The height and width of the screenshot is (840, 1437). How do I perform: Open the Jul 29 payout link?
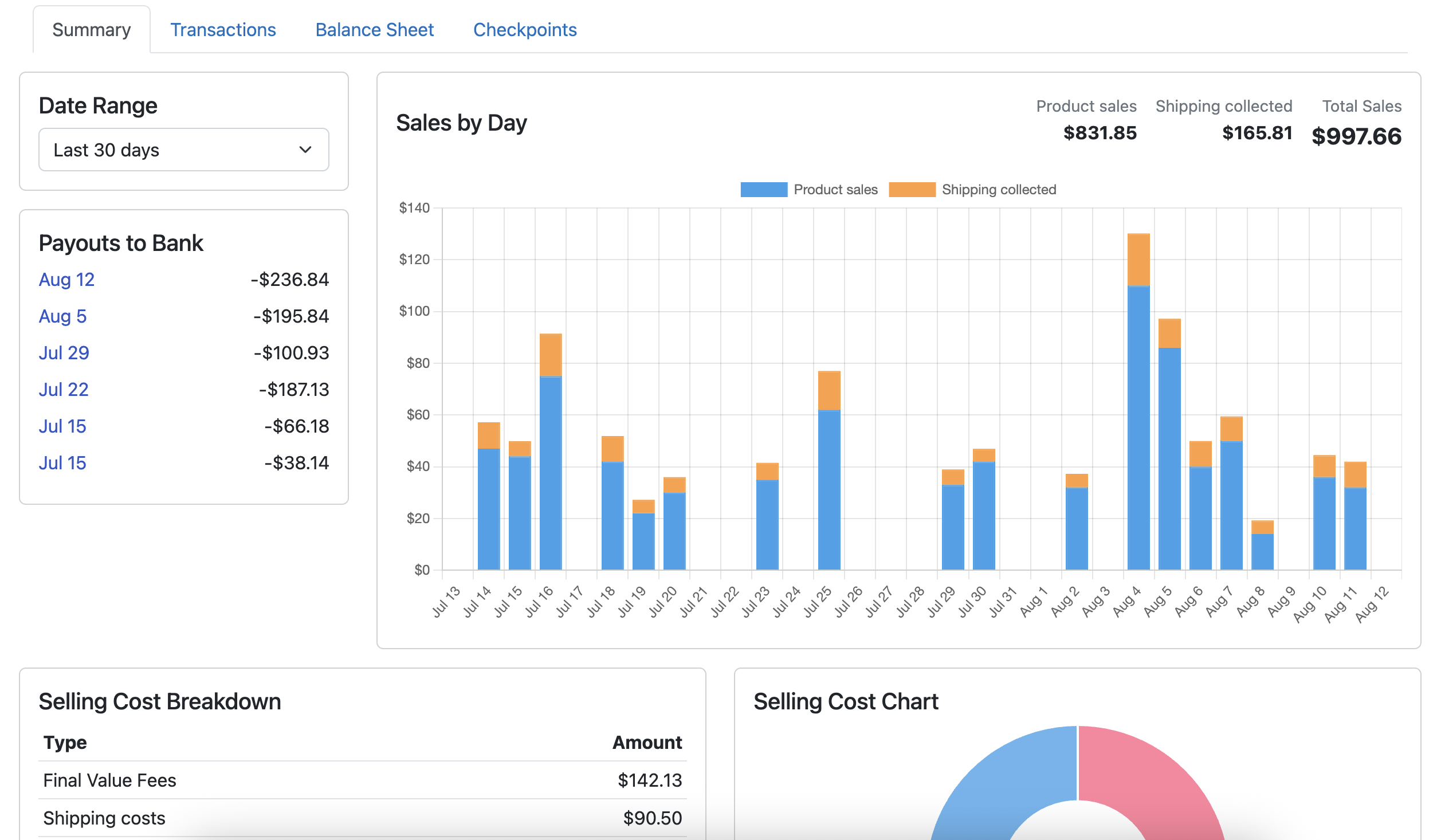pos(64,353)
